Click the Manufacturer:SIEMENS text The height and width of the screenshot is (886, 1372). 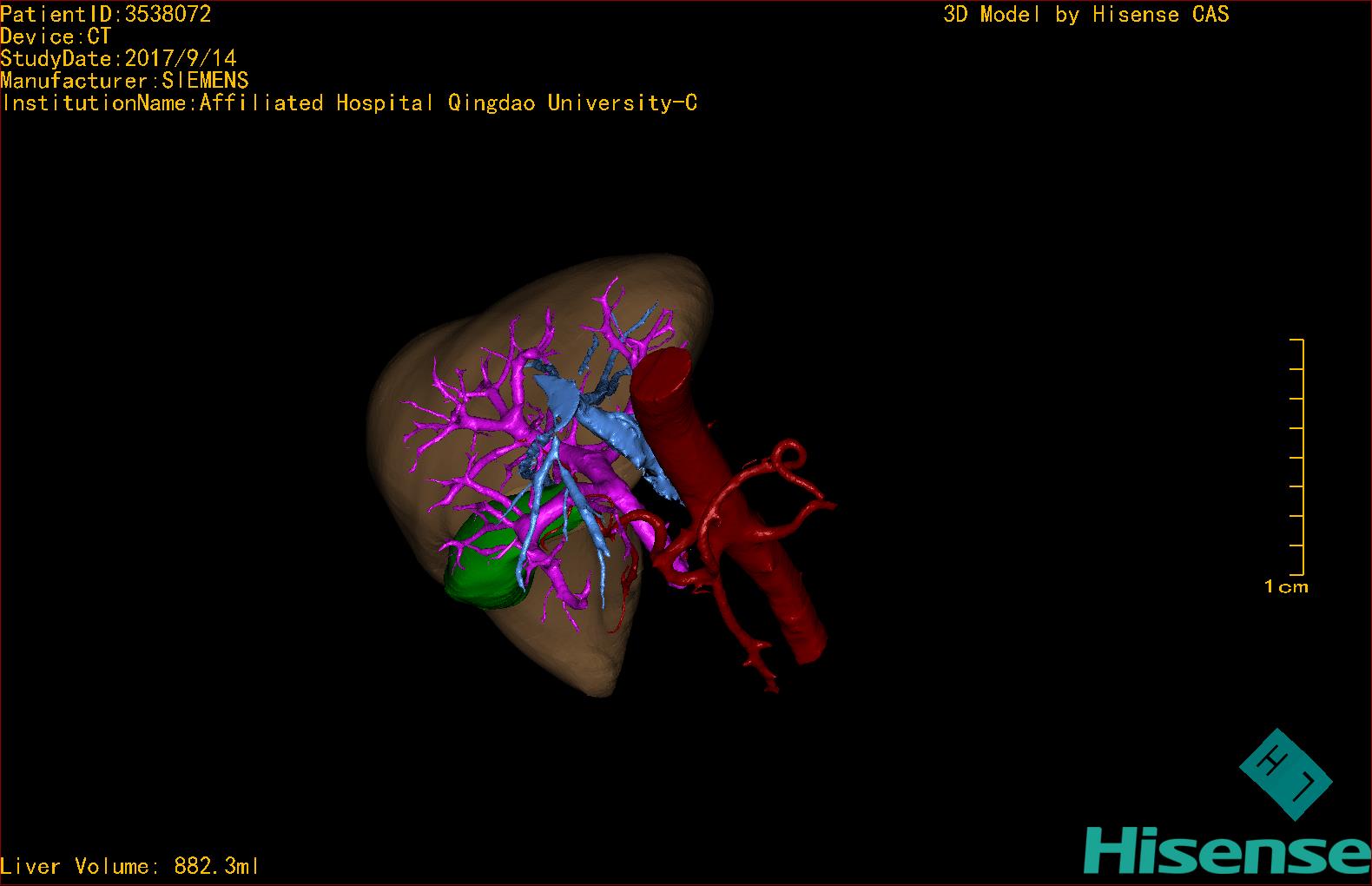(x=124, y=81)
